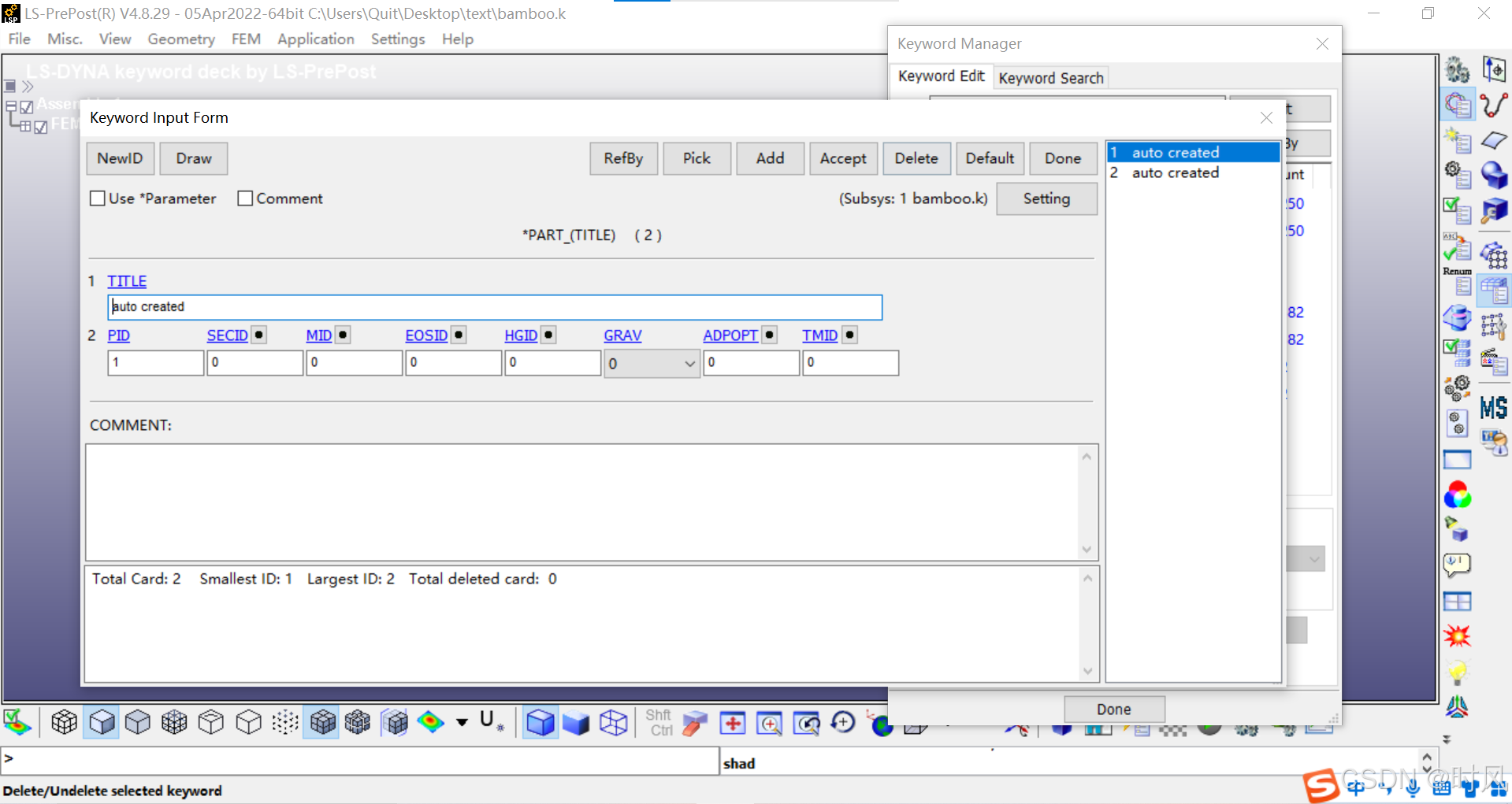Open the Settings menu
Screen dimensions: 1512x804
tap(398, 39)
